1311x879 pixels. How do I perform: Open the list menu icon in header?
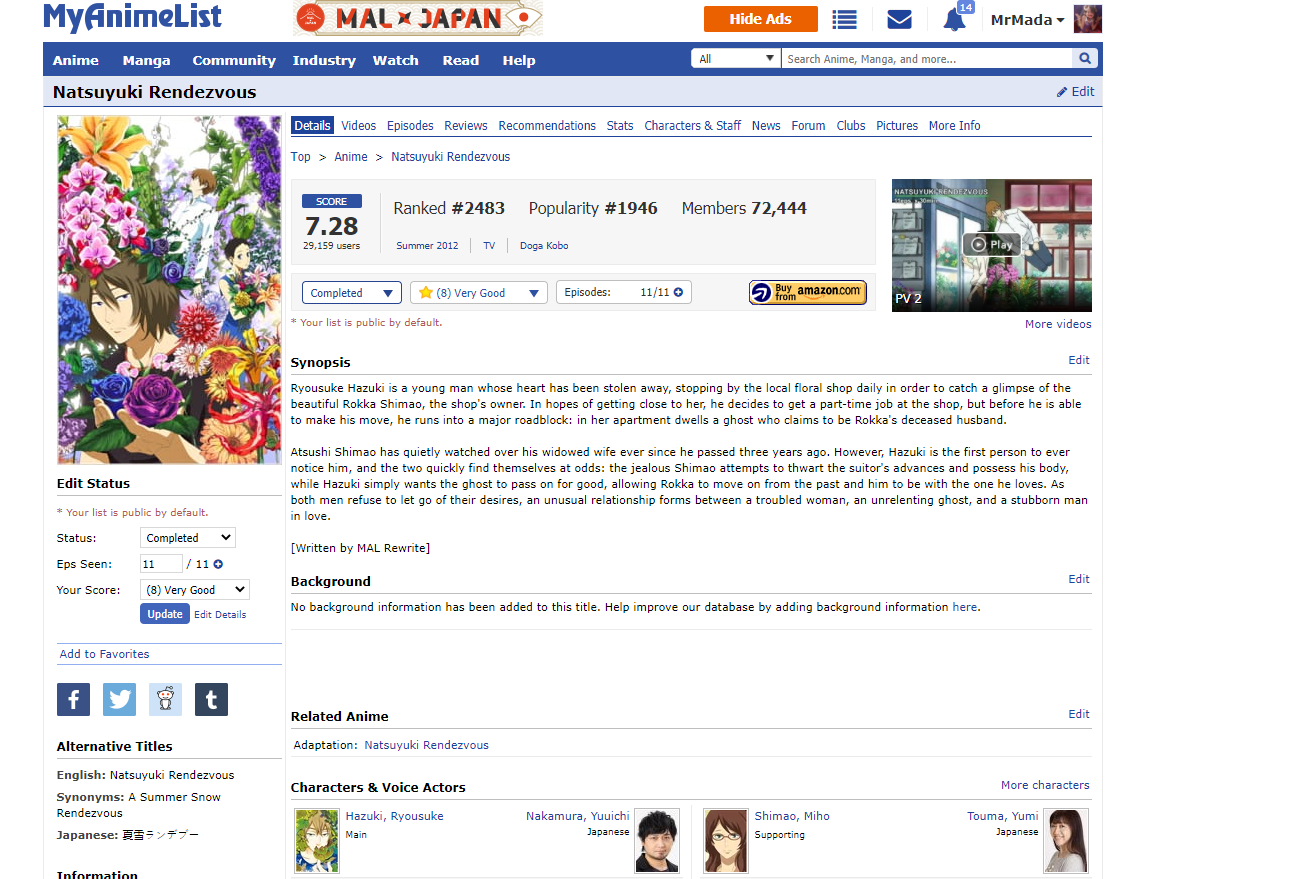[845, 19]
